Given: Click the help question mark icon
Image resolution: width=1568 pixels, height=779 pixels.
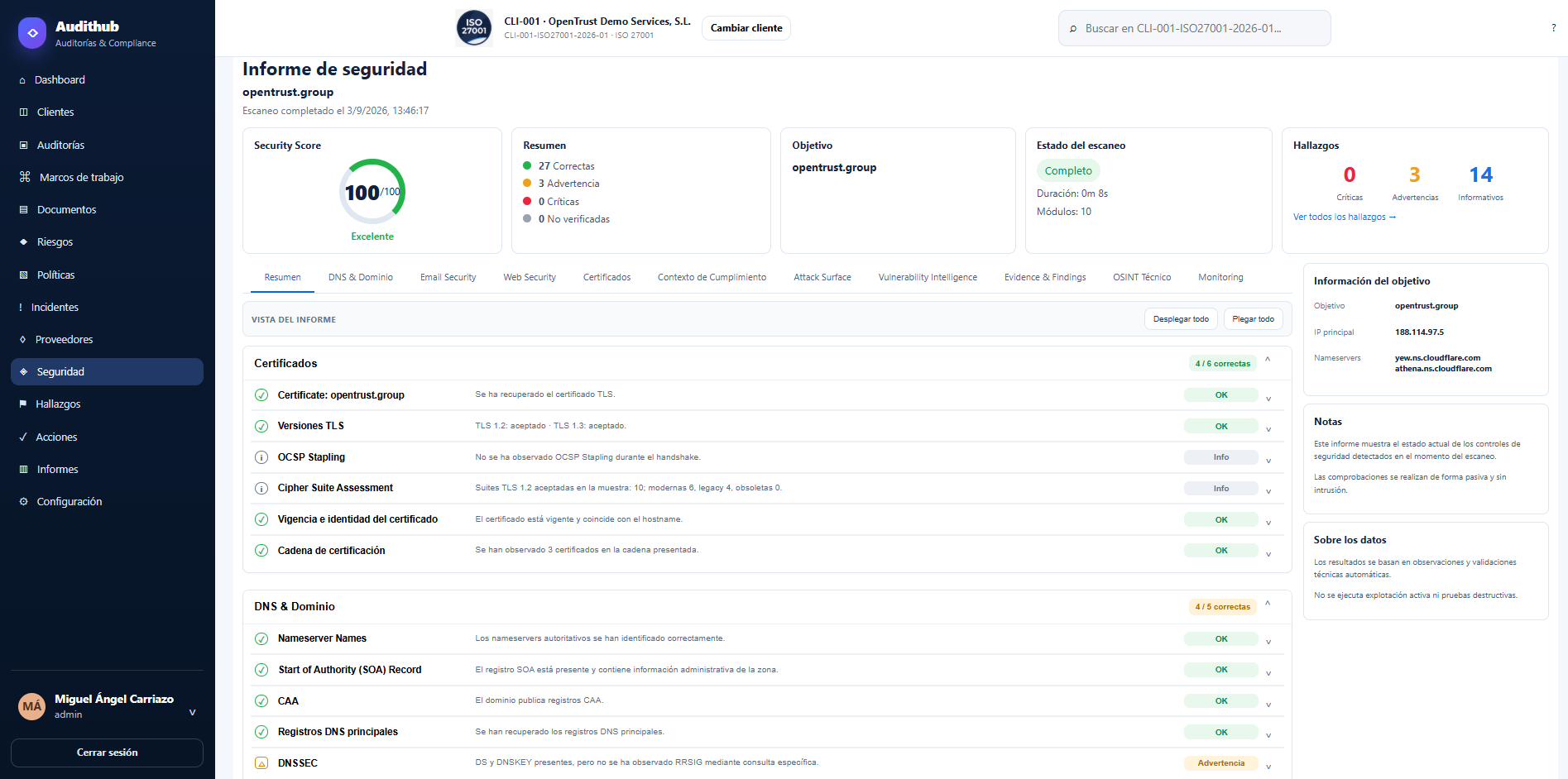Looking at the screenshot, I should tap(1553, 28).
